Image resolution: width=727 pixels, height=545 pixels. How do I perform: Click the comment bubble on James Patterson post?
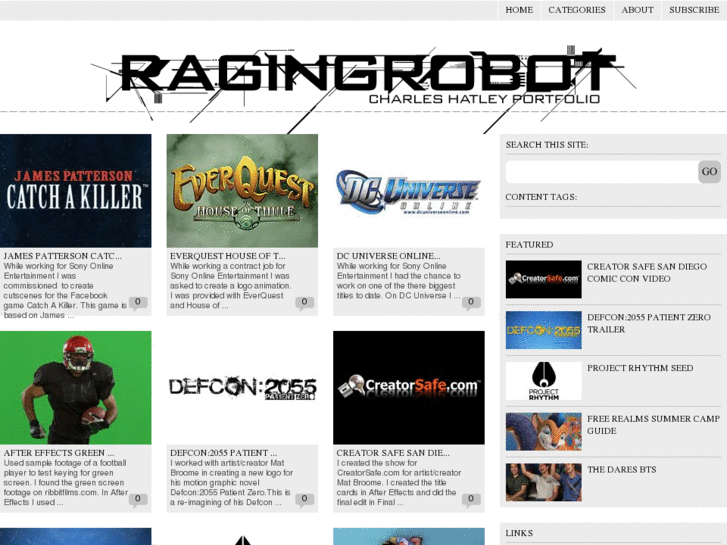[x=138, y=302]
